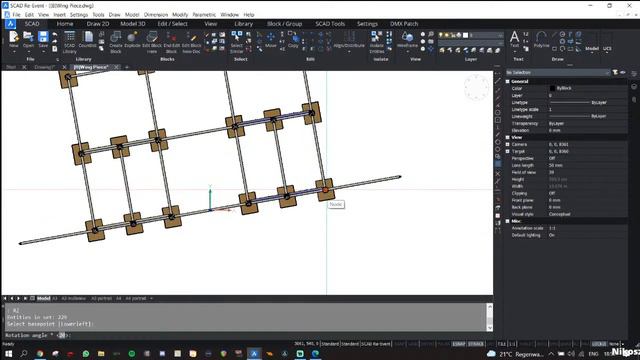Click the Align/Distribute tool
640x360 pixels.
(x=349, y=41)
